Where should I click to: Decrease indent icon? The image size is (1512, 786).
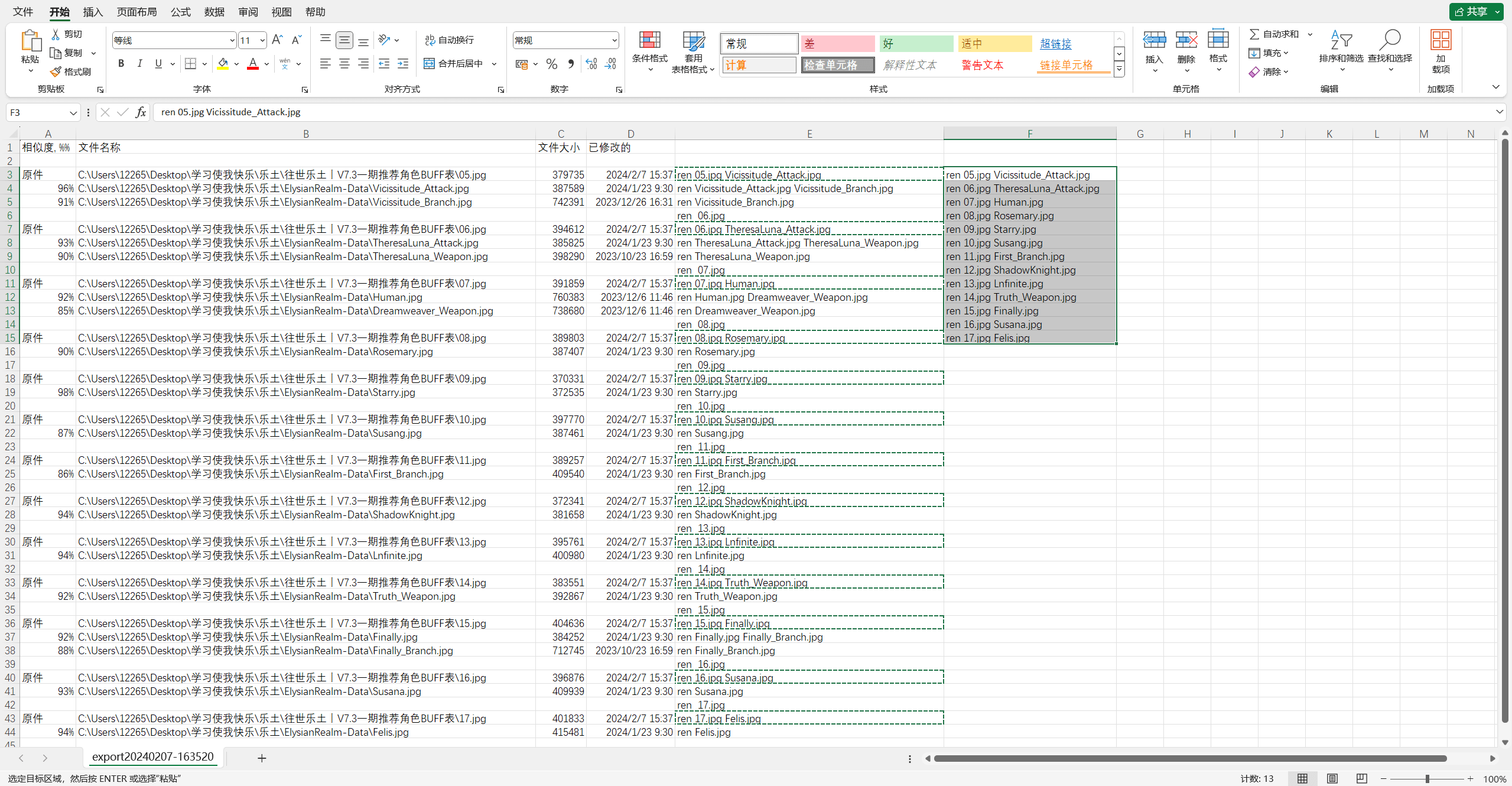click(384, 64)
